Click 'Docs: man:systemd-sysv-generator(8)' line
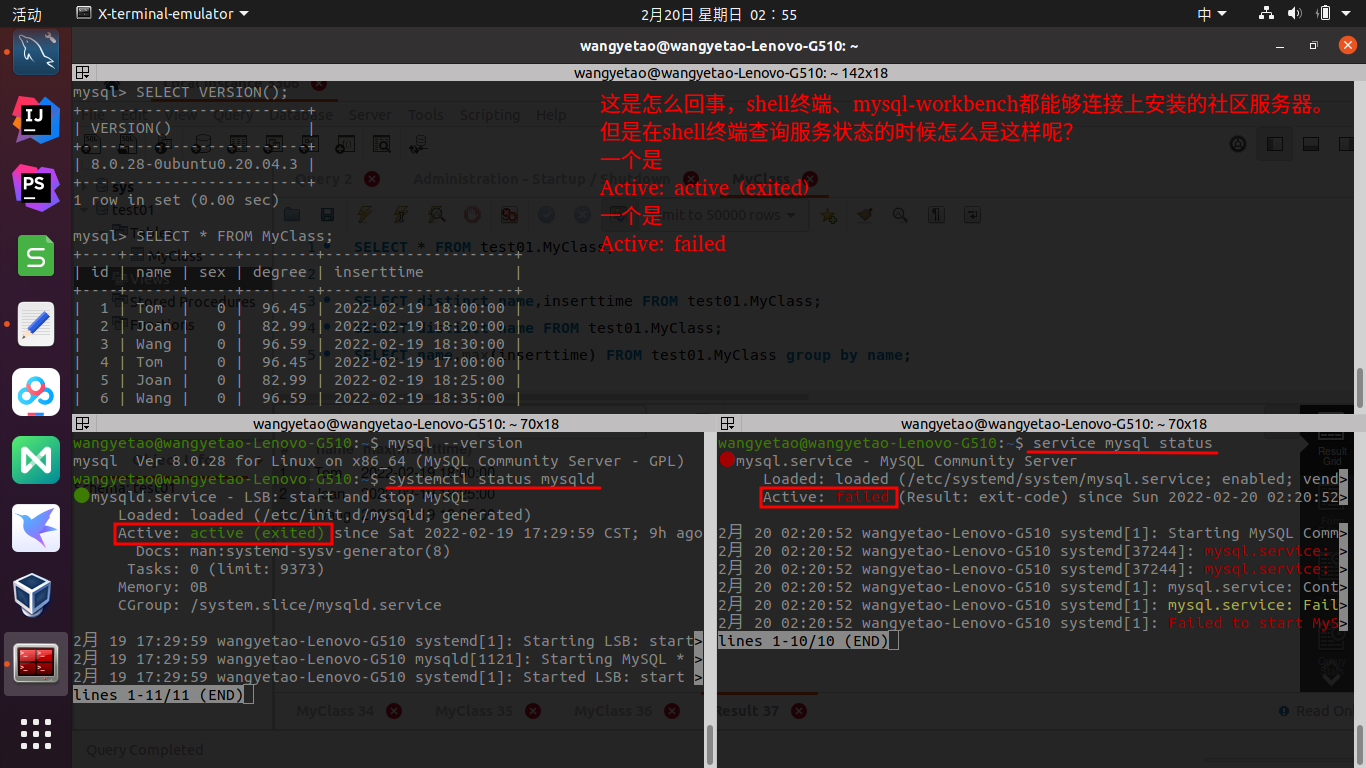Screen dimensions: 1366x768 pyautogui.click(x=293, y=551)
